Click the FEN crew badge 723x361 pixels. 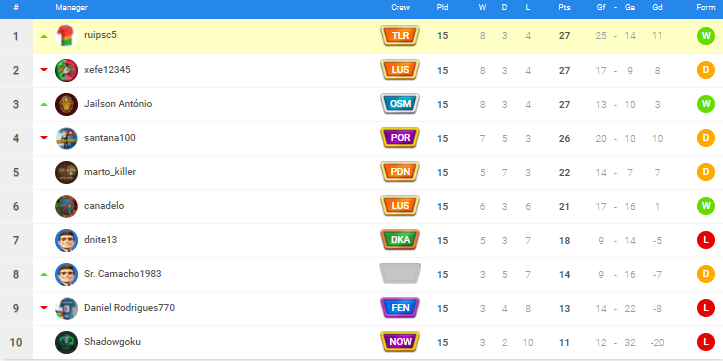coord(400,308)
